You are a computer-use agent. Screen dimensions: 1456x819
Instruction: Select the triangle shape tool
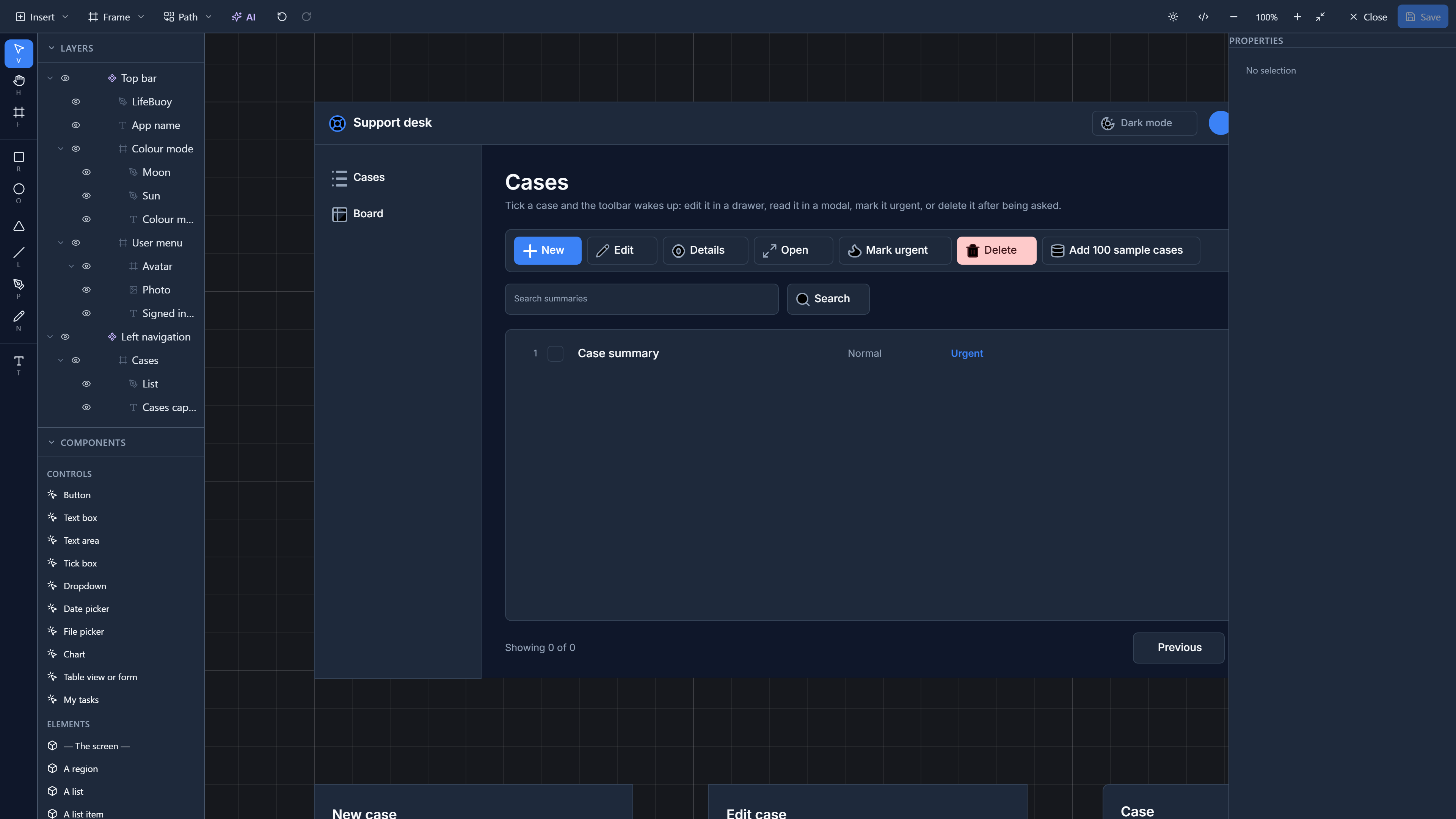click(19, 226)
